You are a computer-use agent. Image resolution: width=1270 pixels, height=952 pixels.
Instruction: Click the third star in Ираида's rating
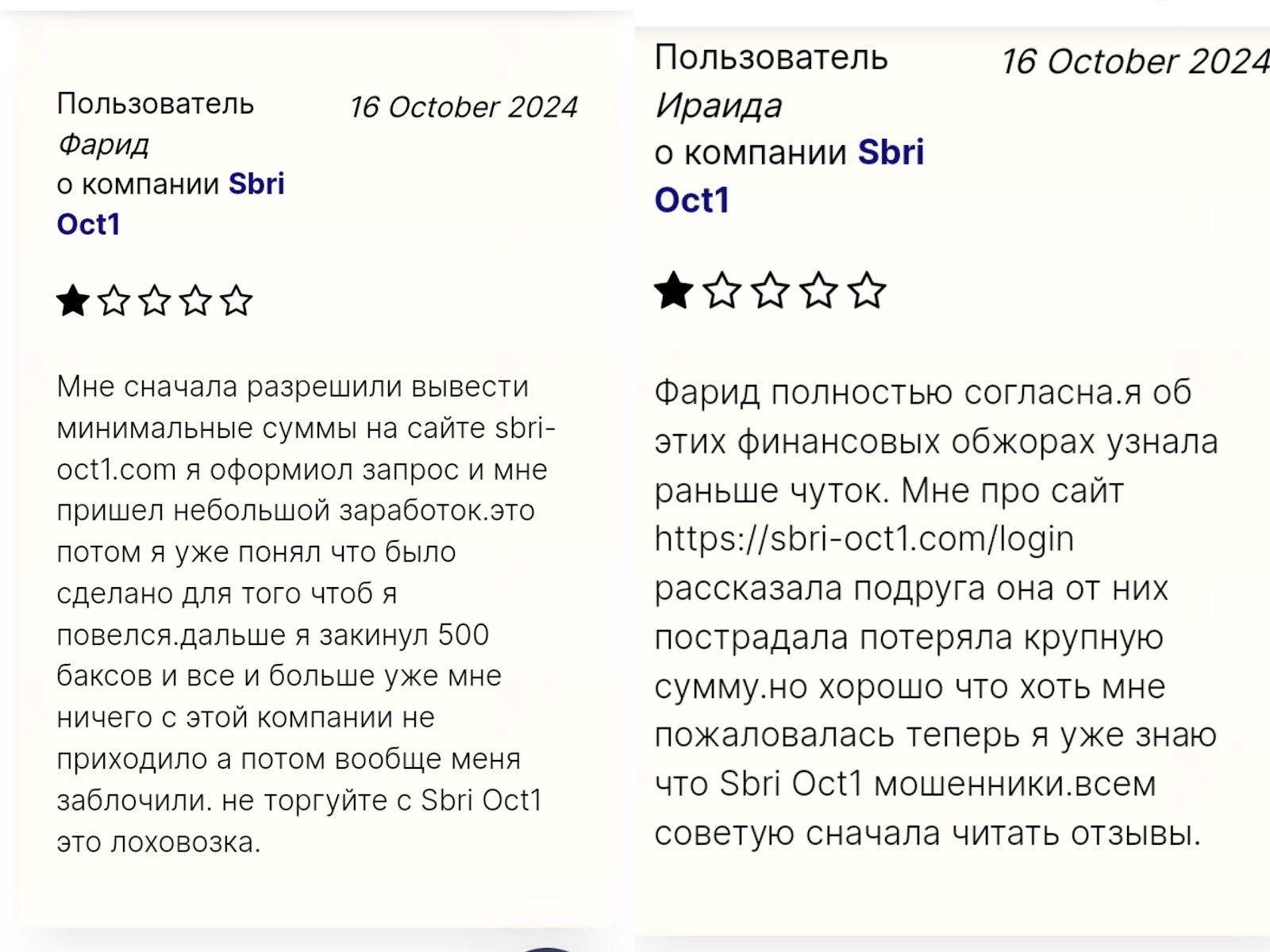pos(770,290)
